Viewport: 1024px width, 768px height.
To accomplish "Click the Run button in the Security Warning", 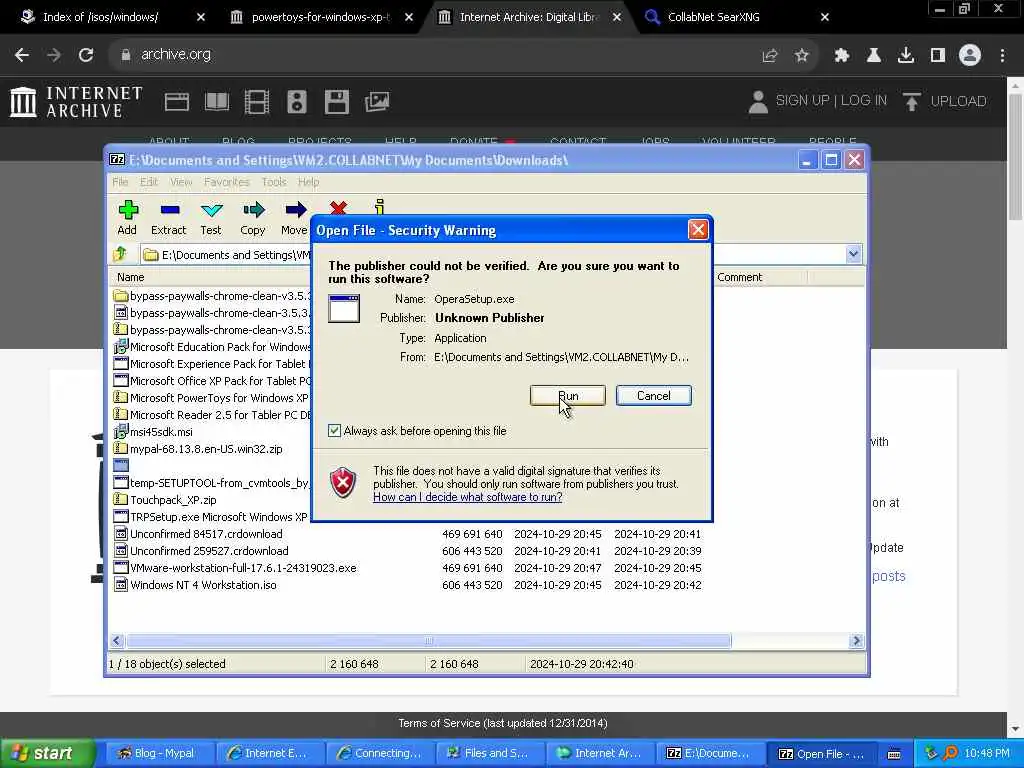I will [x=568, y=396].
